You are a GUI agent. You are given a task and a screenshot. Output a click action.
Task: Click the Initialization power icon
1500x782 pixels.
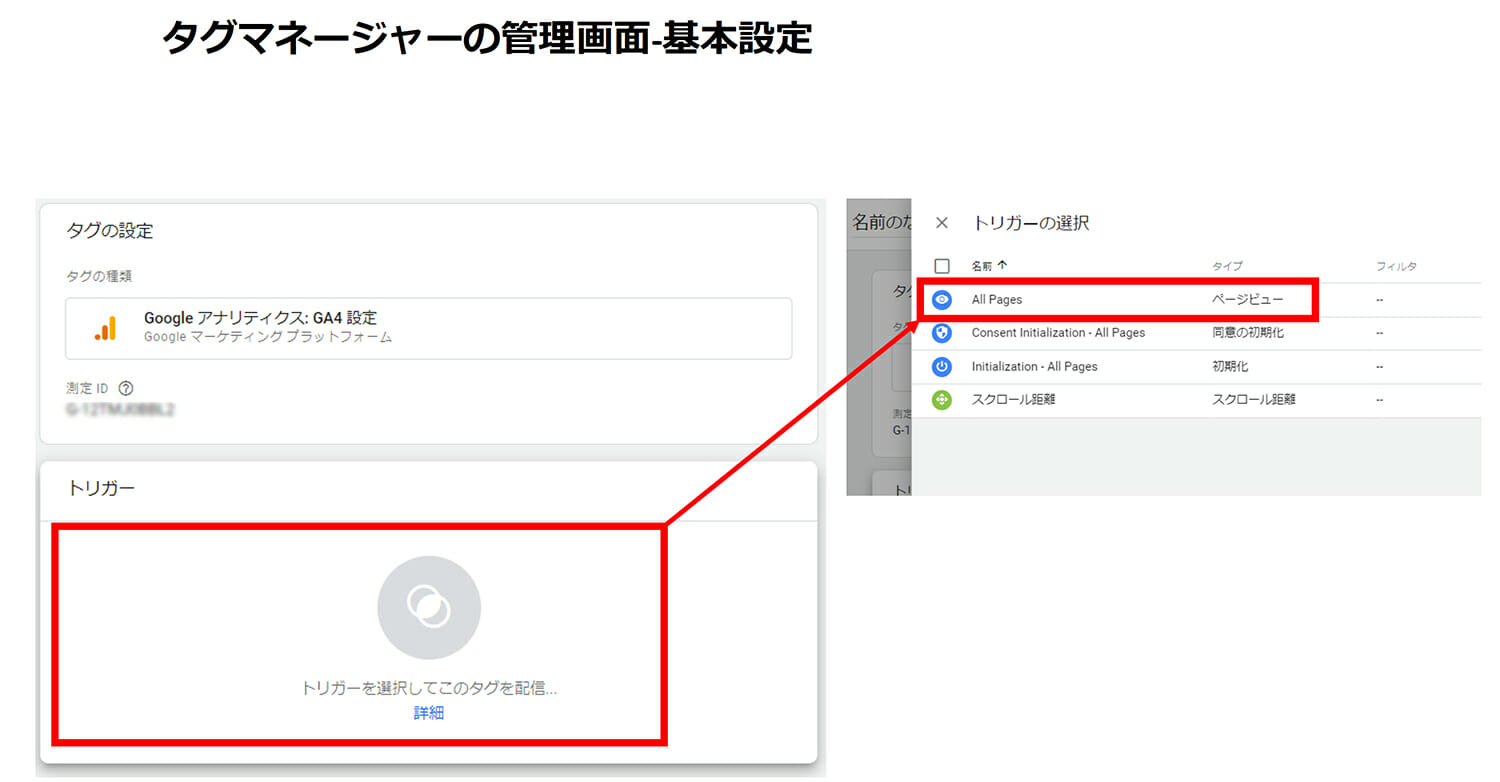pos(941,367)
